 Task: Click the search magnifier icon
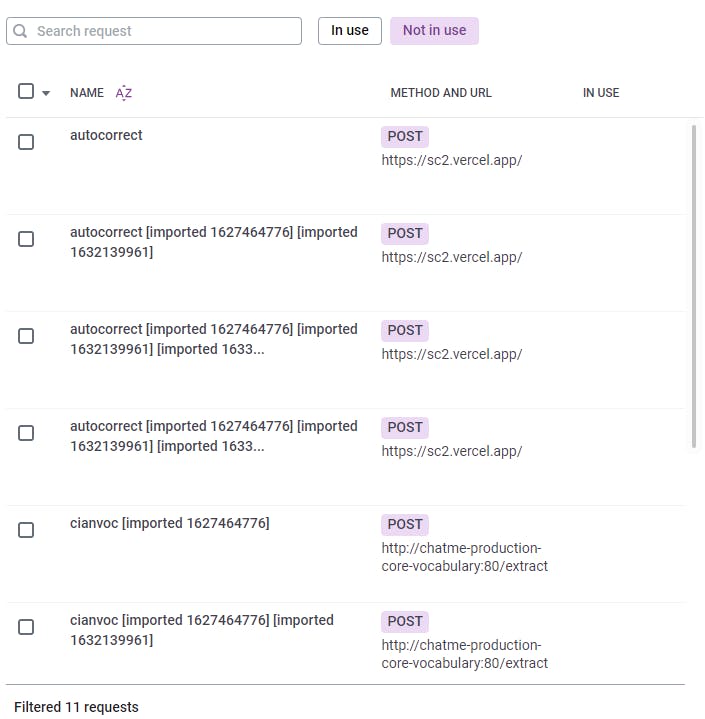(21, 31)
